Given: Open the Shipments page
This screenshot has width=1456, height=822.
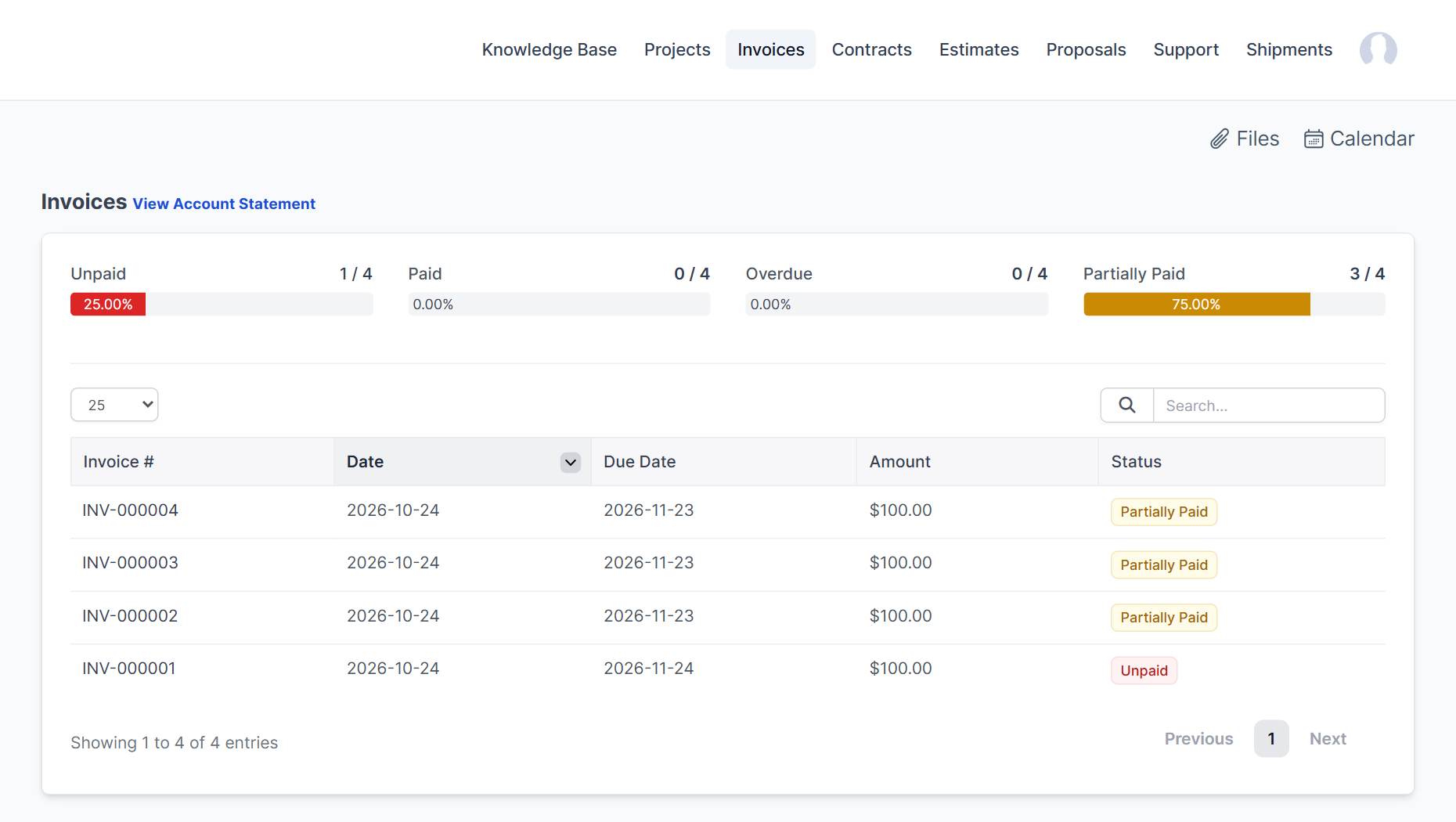Looking at the screenshot, I should coord(1288,49).
